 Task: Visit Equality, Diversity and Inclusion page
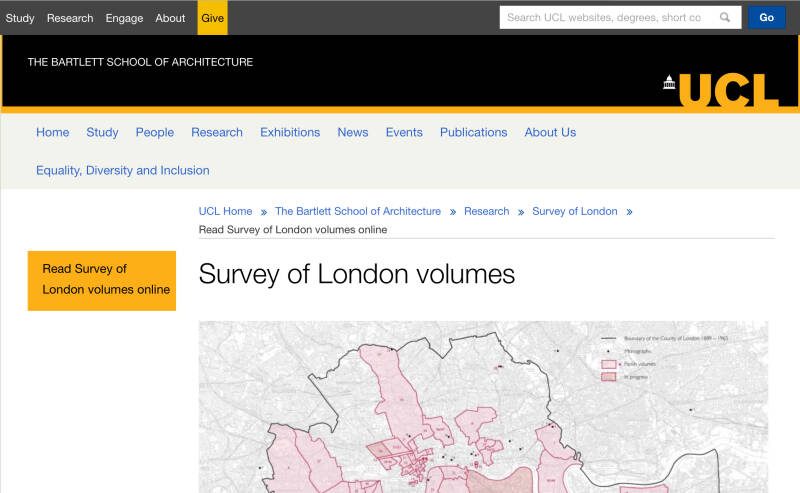point(123,170)
